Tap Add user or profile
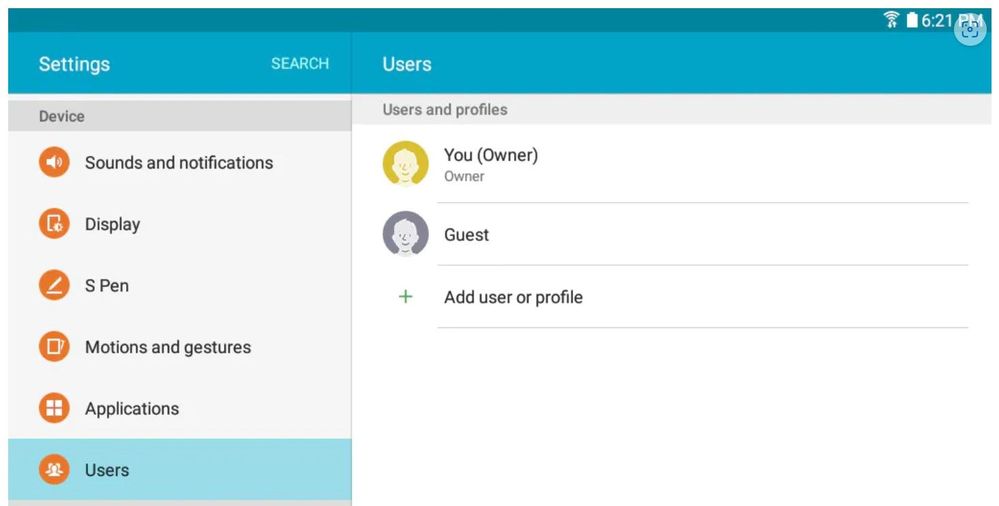The width and height of the screenshot is (999, 506). pyautogui.click(x=513, y=298)
